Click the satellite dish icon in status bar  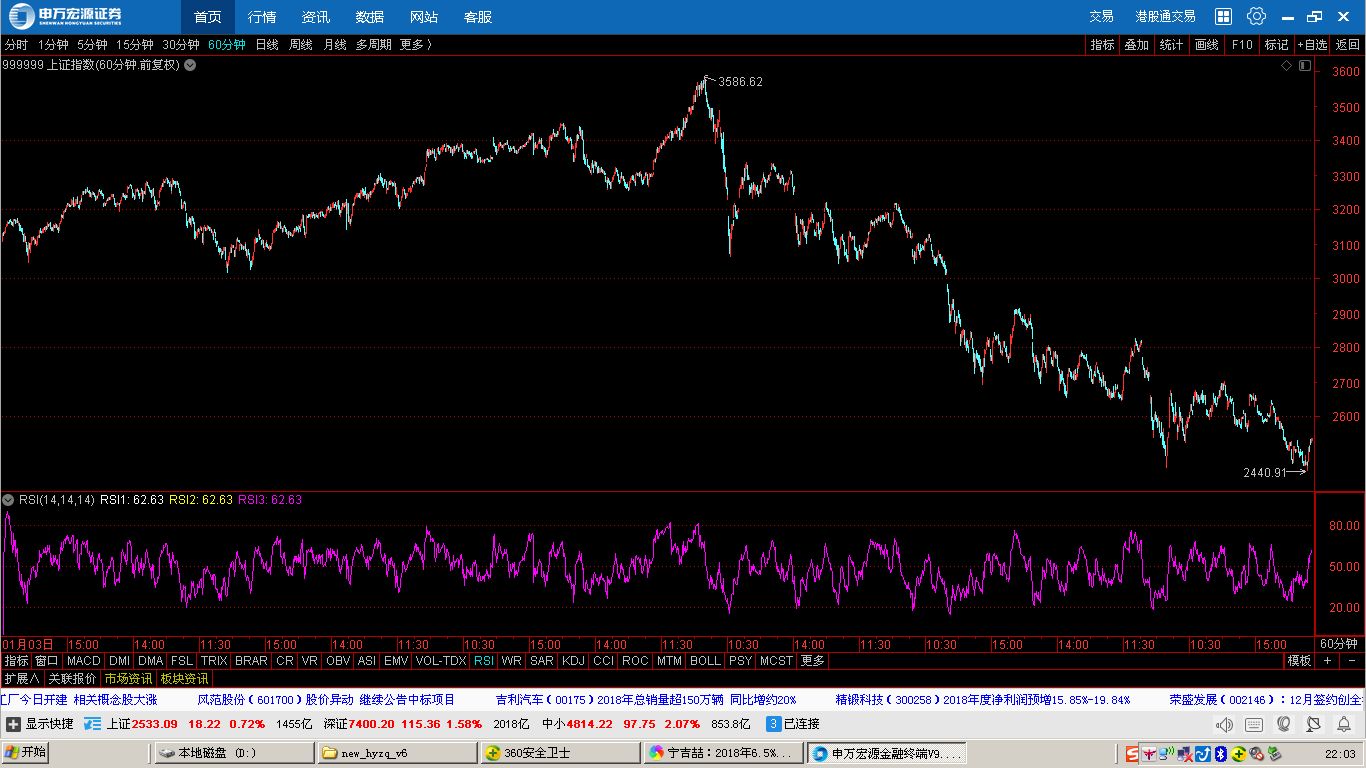point(1313,724)
